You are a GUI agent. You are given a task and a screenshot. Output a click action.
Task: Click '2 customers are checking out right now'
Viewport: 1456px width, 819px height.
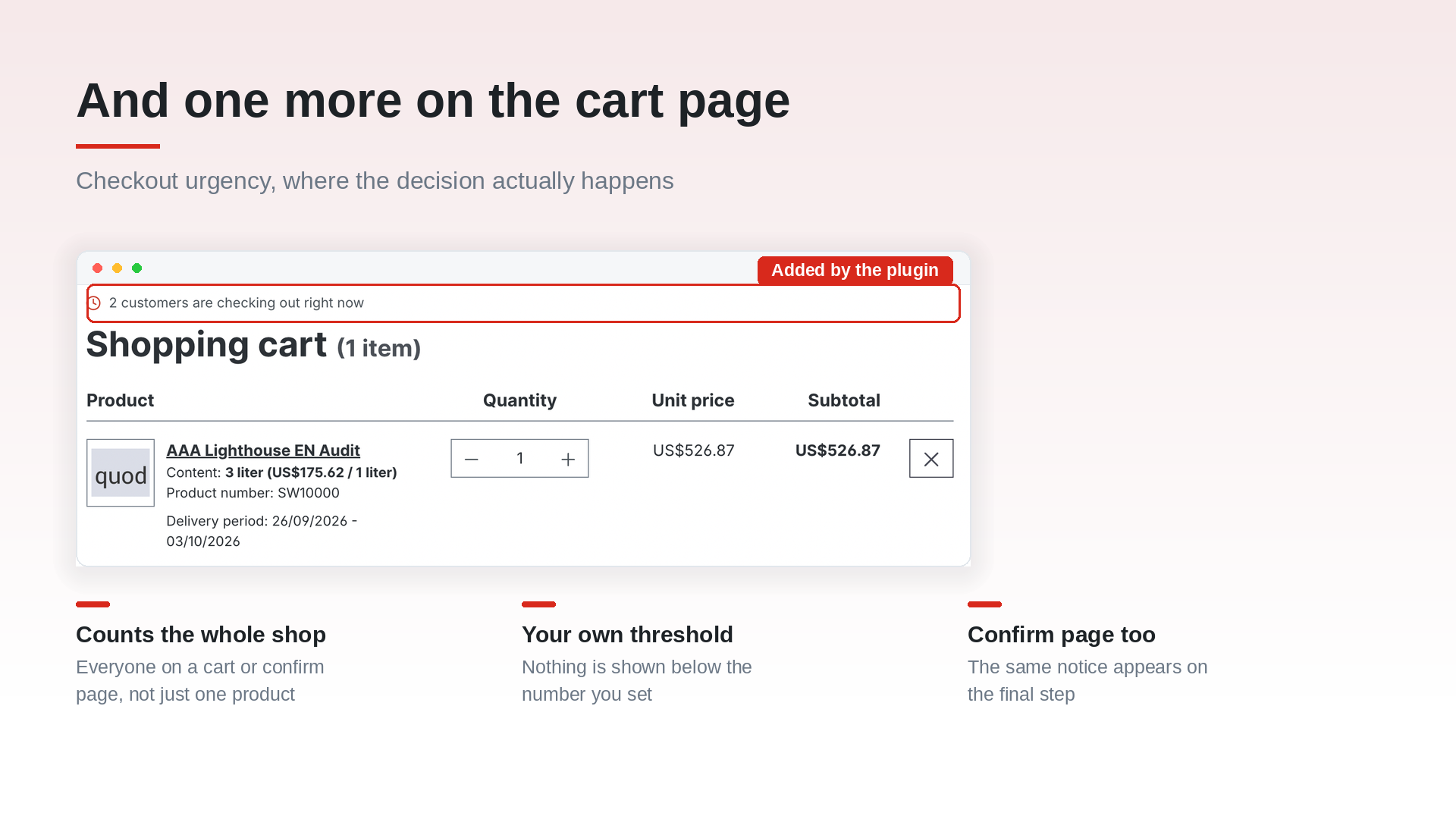[x=237, y=303]
